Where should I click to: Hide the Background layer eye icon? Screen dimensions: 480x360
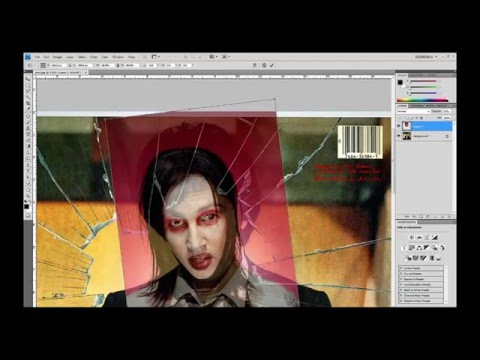399,136
